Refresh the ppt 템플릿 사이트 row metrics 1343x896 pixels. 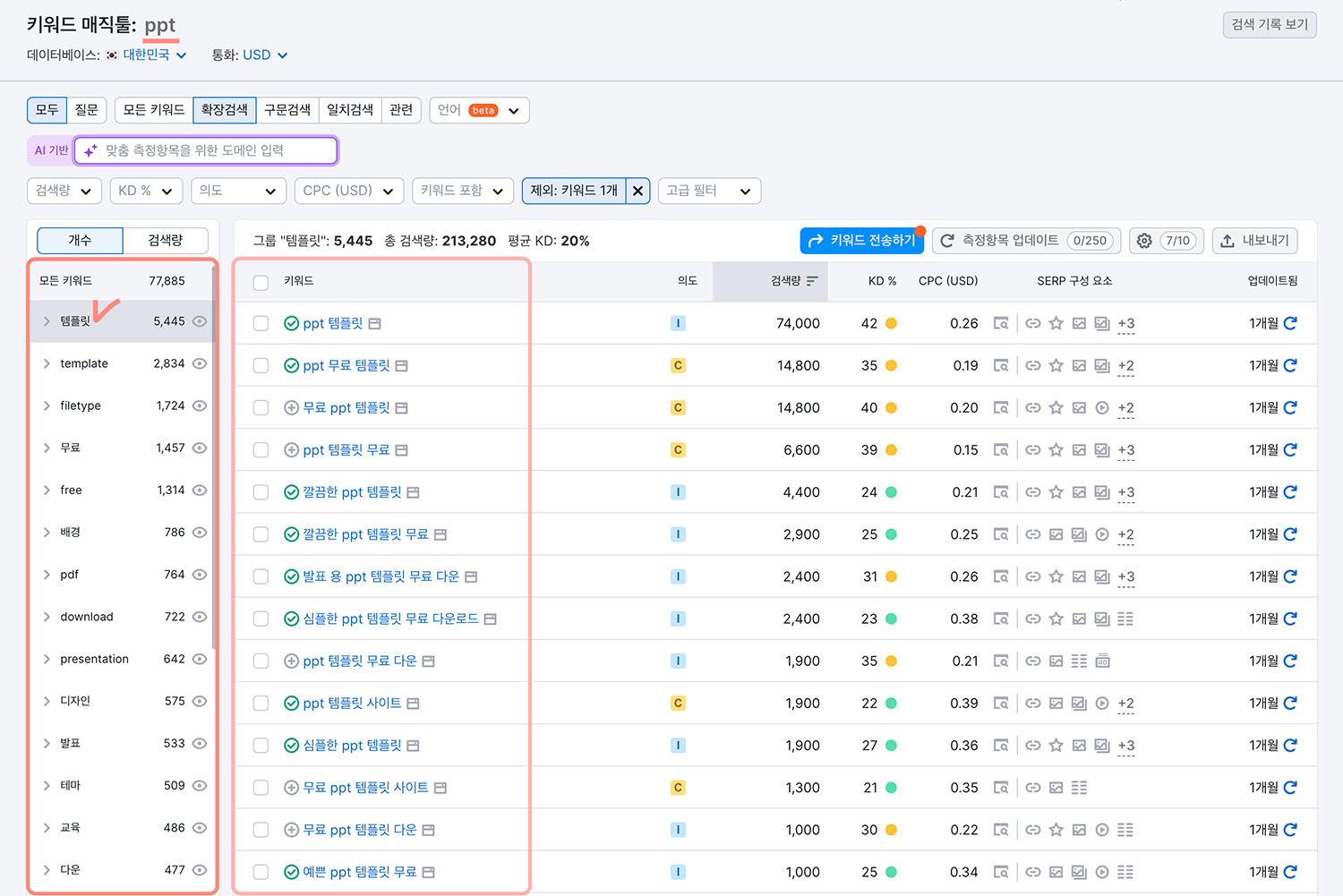(1290, 704)
